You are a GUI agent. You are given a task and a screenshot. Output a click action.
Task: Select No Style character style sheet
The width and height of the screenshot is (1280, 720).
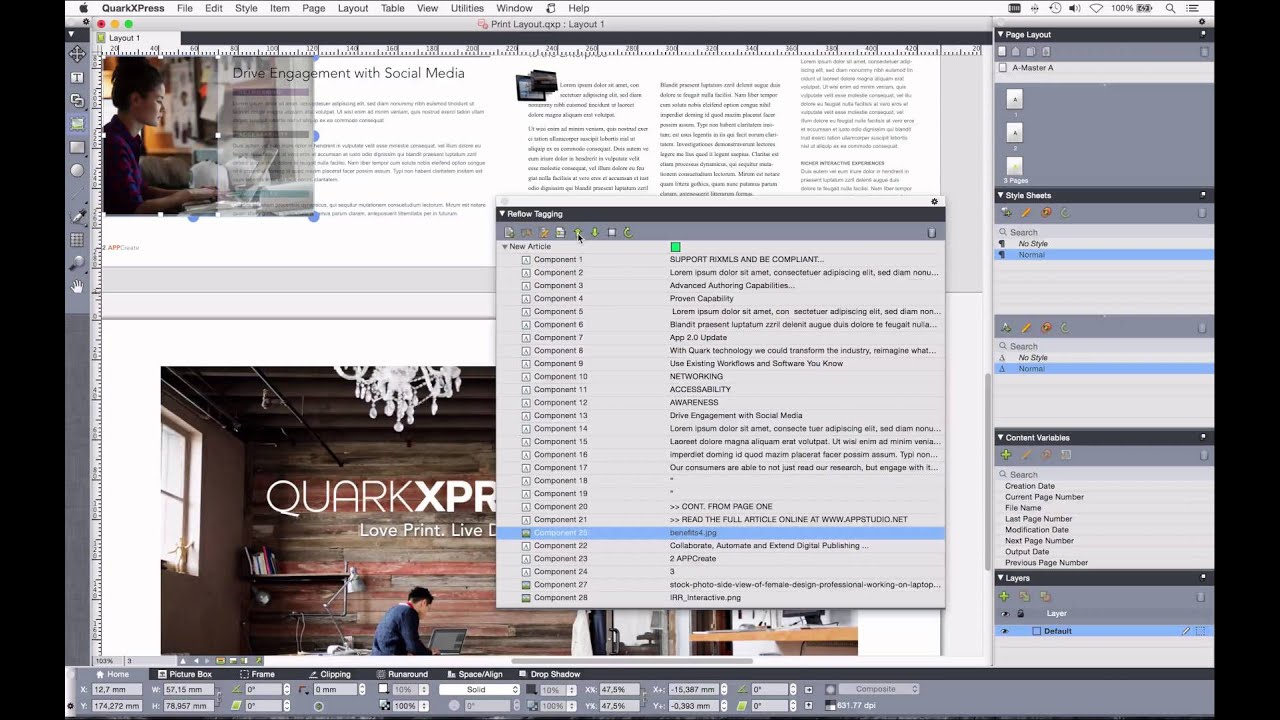tap(1104, 358)
